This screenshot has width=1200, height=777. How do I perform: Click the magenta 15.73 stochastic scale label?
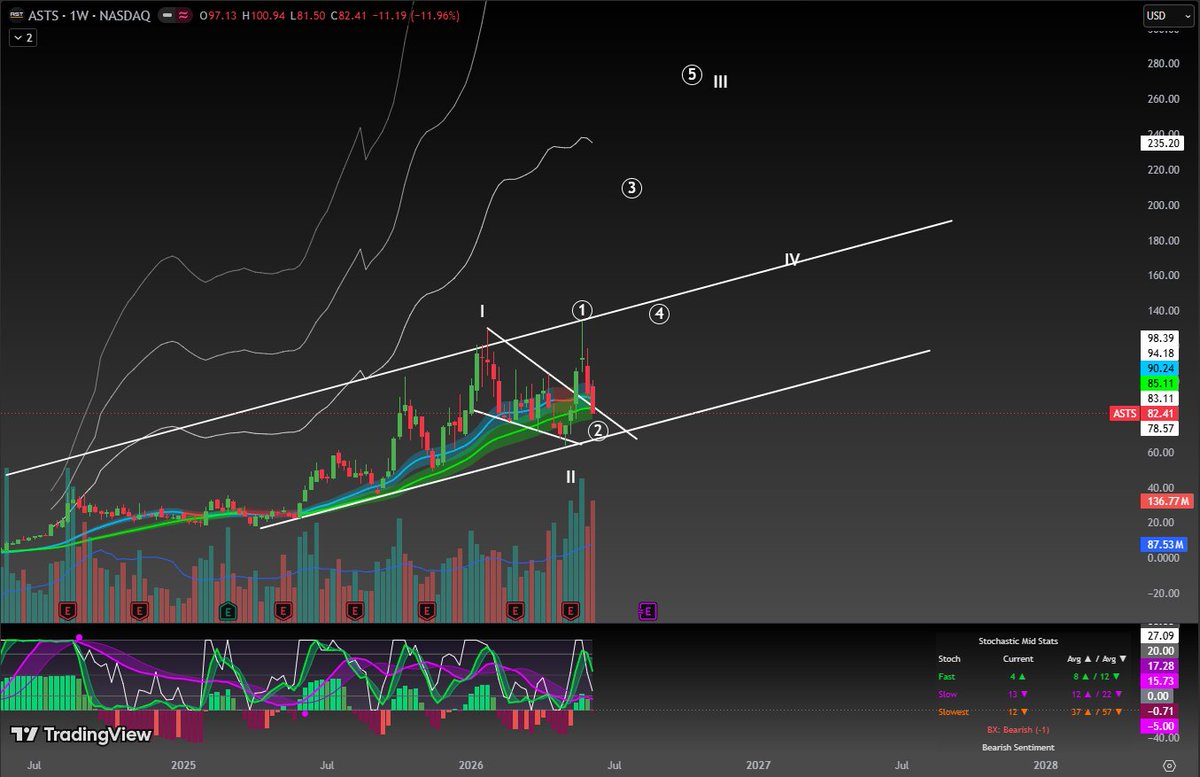[1160, 680]
